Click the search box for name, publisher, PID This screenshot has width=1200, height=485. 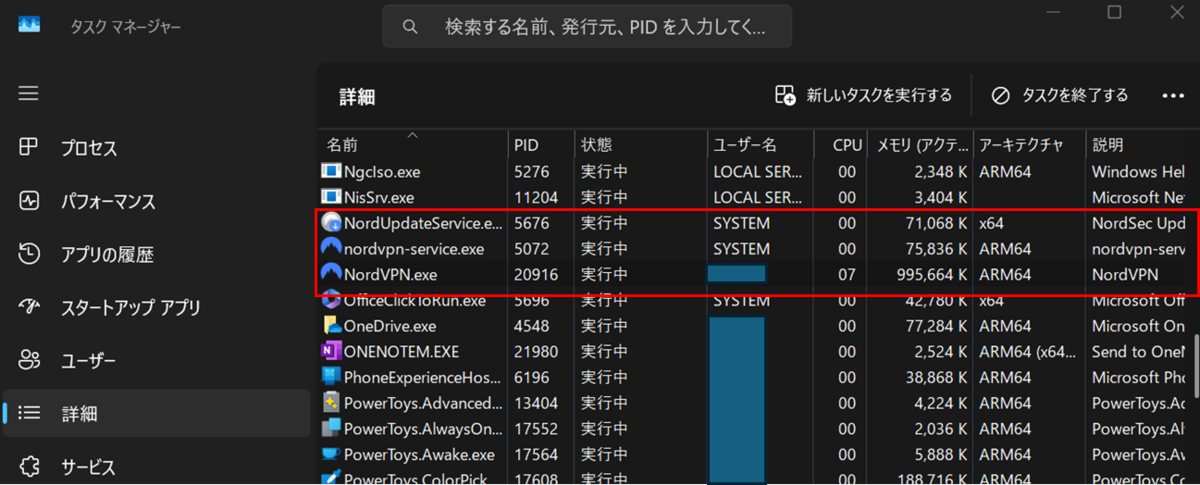(587, 26)
